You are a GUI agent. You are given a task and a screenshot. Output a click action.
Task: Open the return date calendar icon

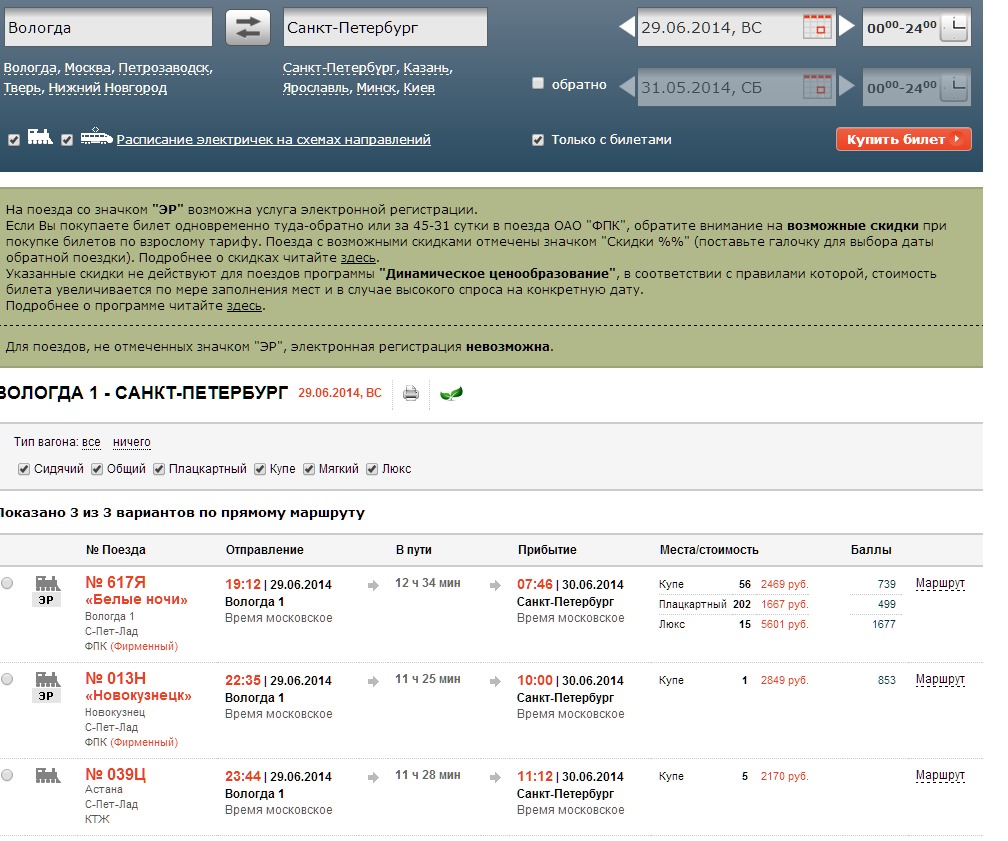coord(817,86)
